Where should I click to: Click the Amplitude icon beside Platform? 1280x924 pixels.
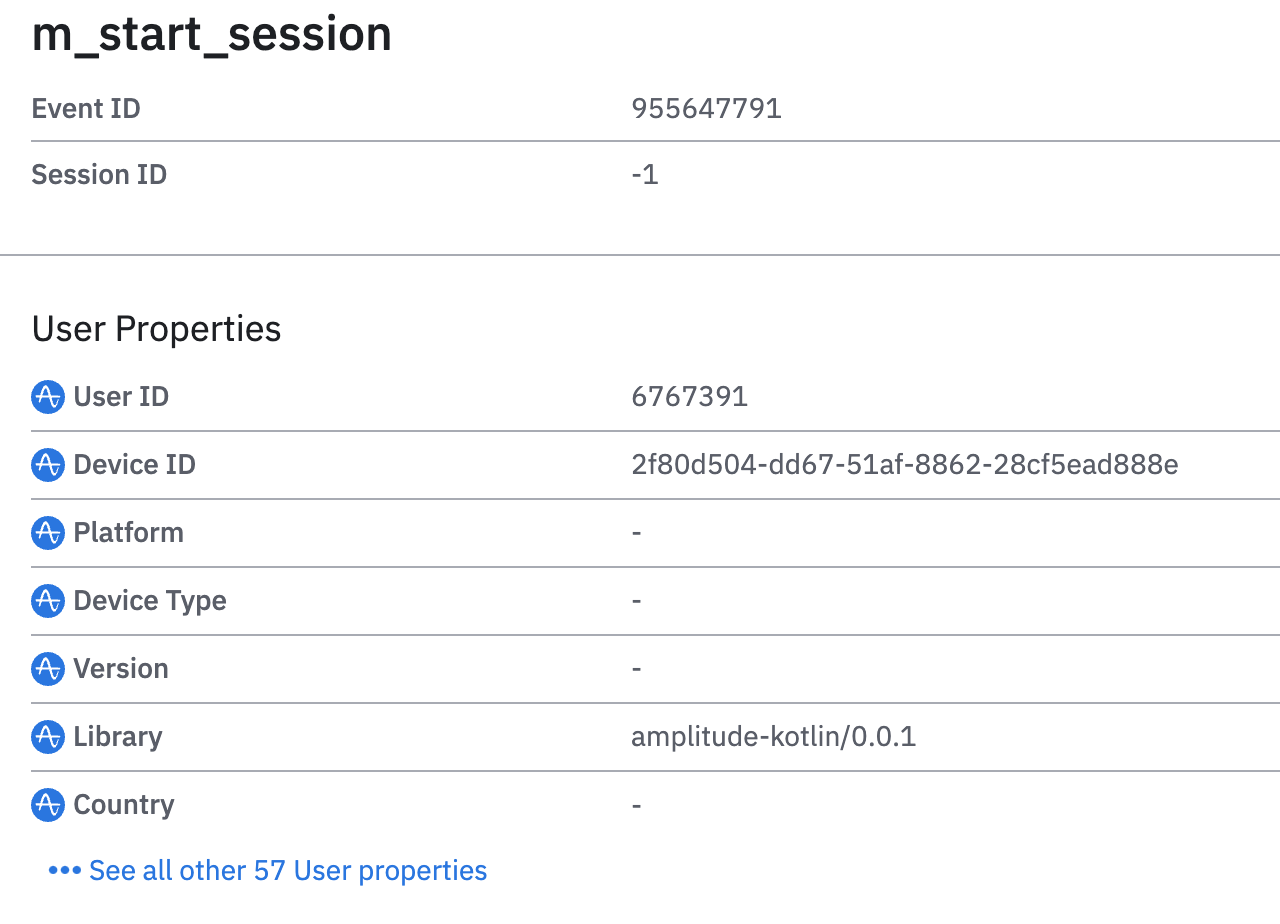click(x=47, y=533)
